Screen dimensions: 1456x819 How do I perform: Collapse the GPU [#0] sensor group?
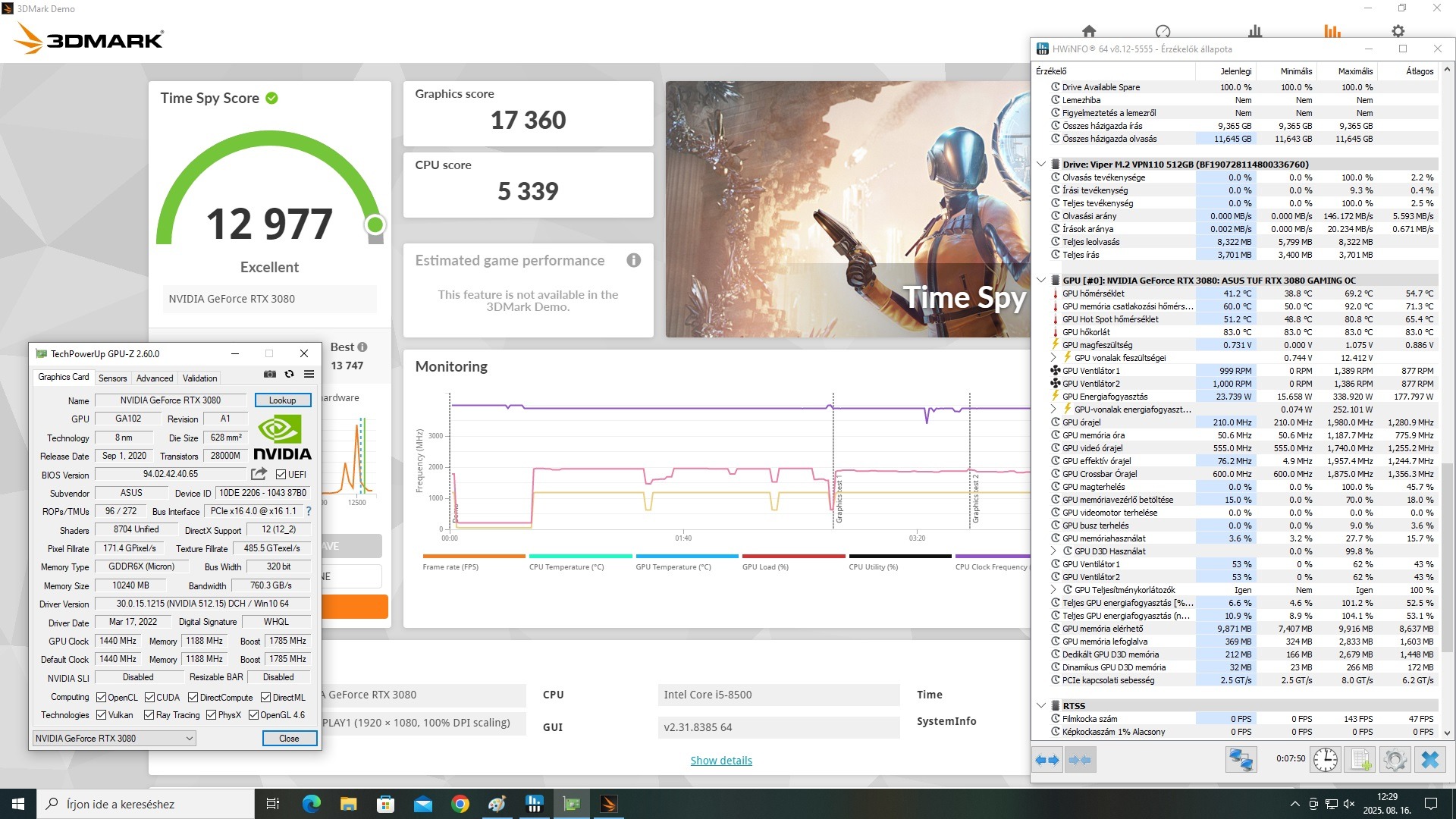point(1041,280)
